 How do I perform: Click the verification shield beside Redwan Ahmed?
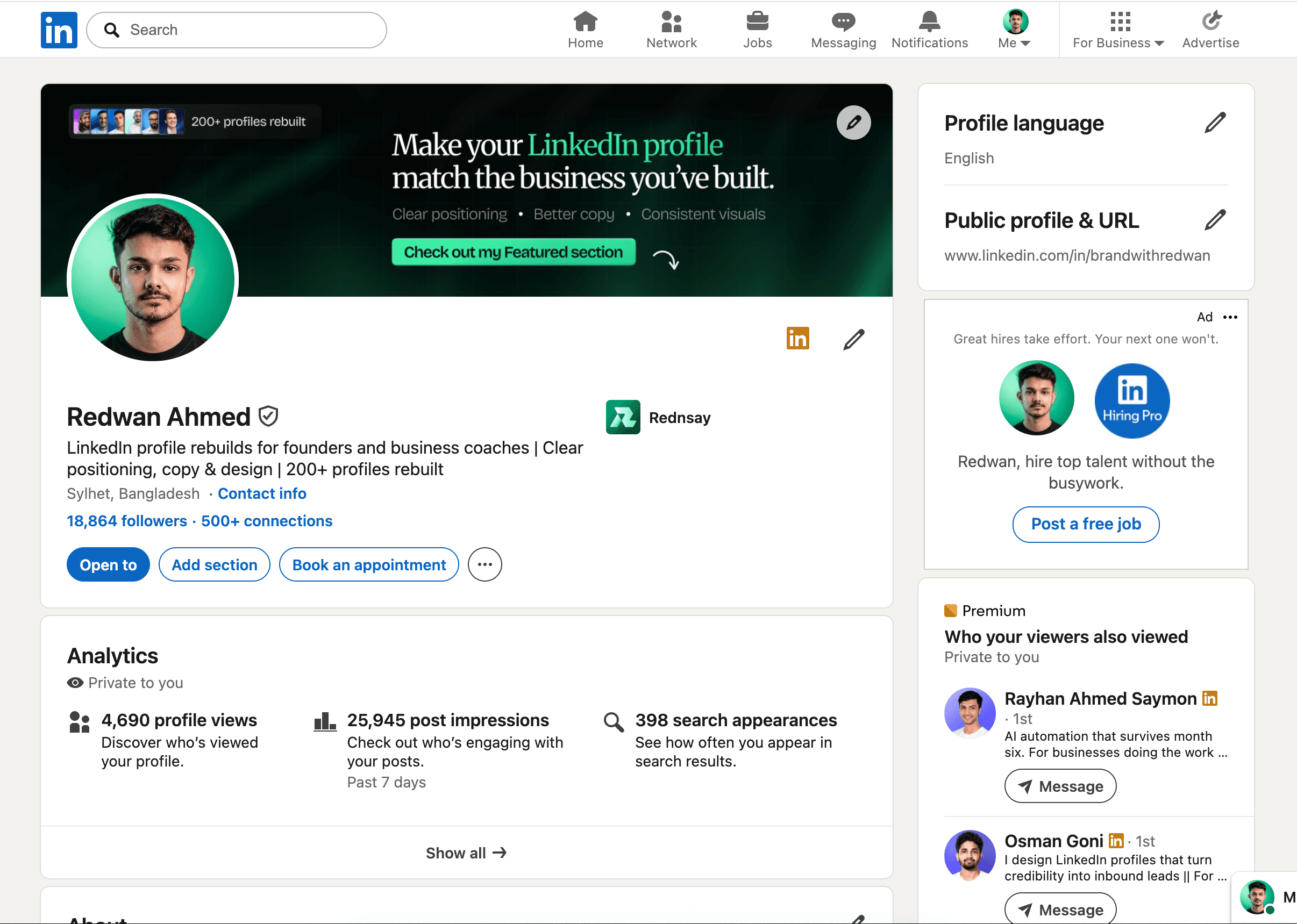268,417
